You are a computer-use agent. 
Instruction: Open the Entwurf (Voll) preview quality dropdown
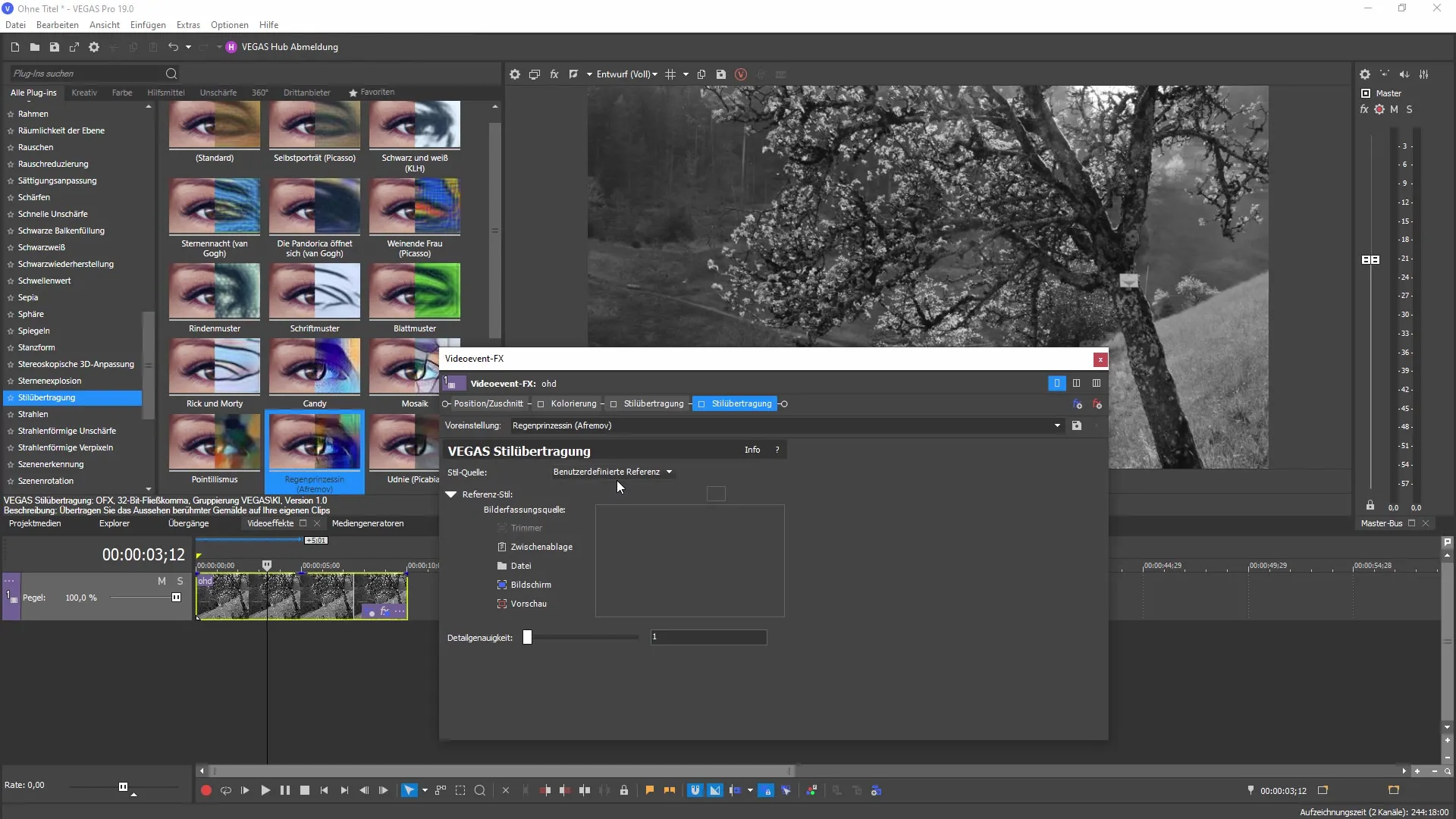tap(626, 74)
